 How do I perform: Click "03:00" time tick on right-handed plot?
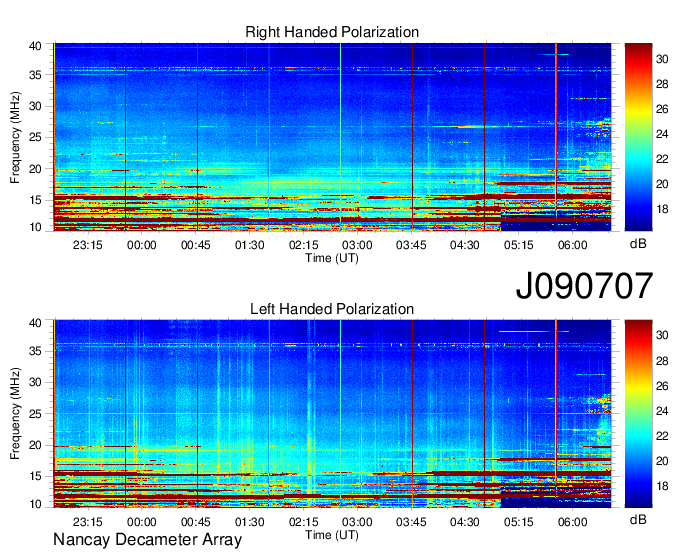point(357,245)
